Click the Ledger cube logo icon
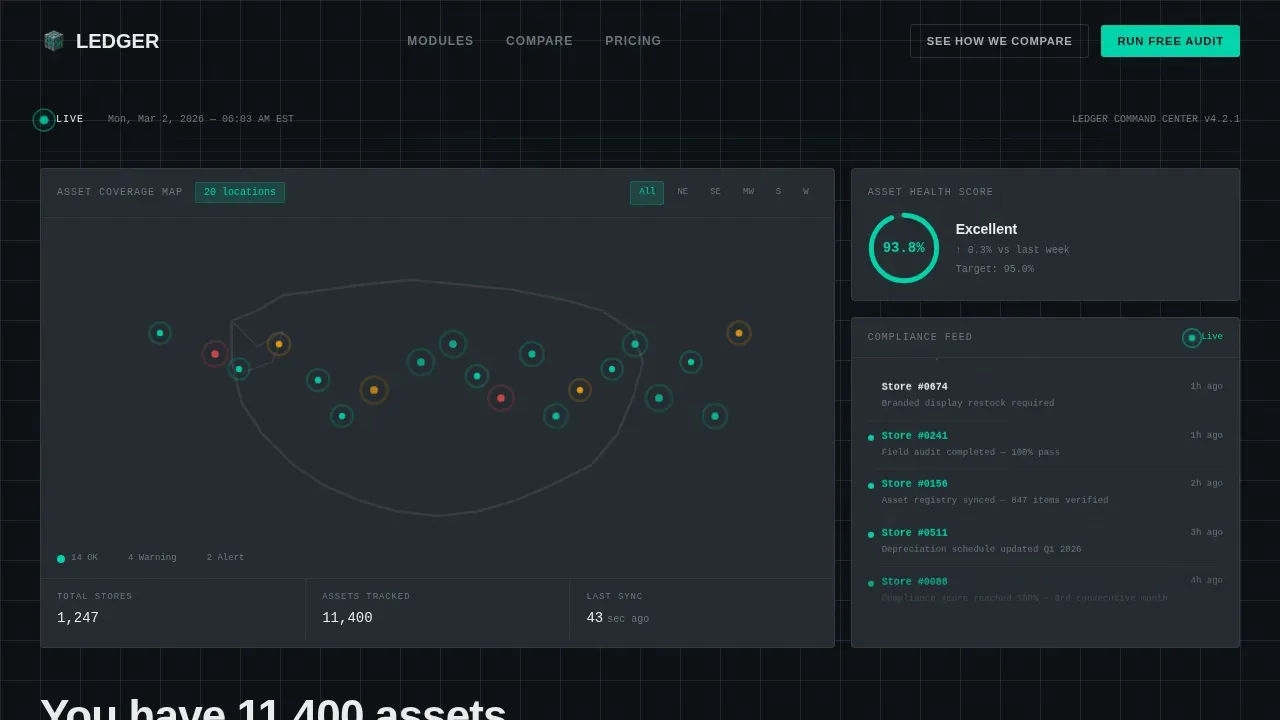 point(54,41)
